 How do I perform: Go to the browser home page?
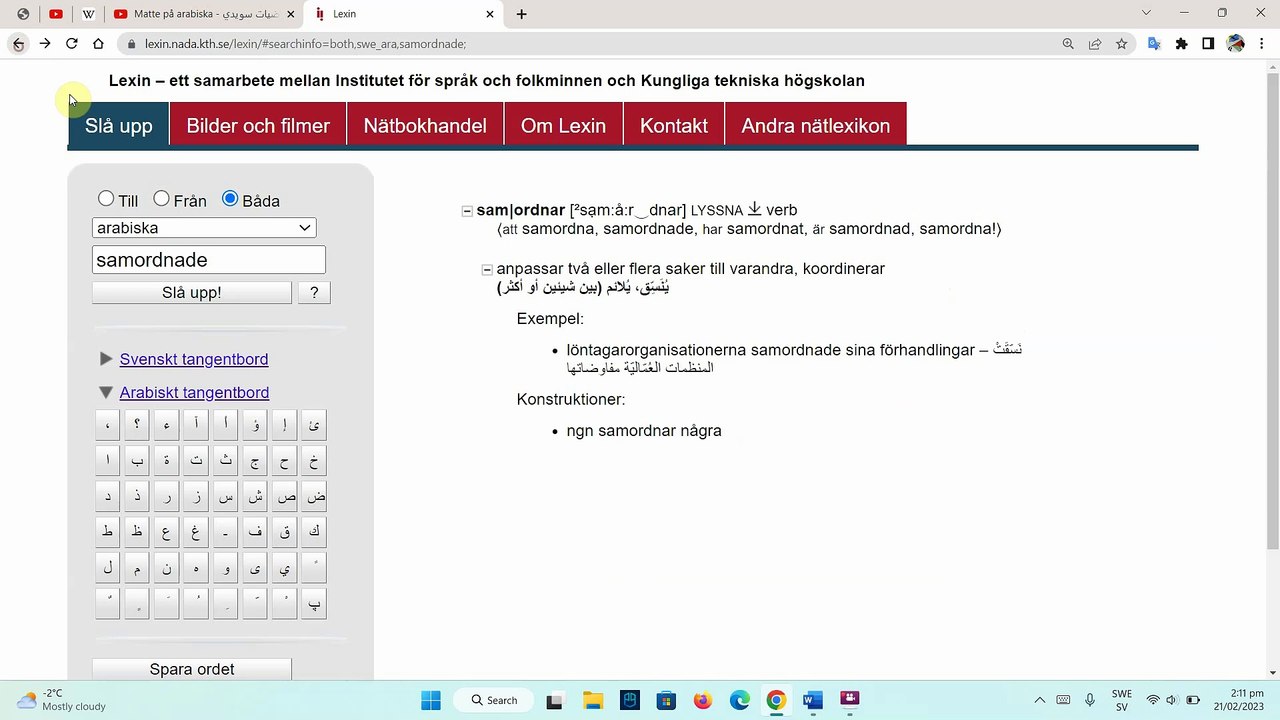point(98,44)
